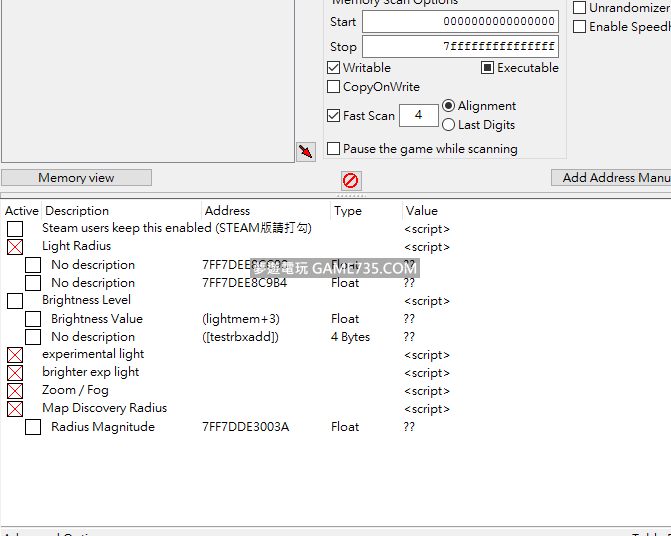Toggle the Executable checkbox
Image resolution: width=671 pixels, height=536 pixels.
[x=488, y=68]
